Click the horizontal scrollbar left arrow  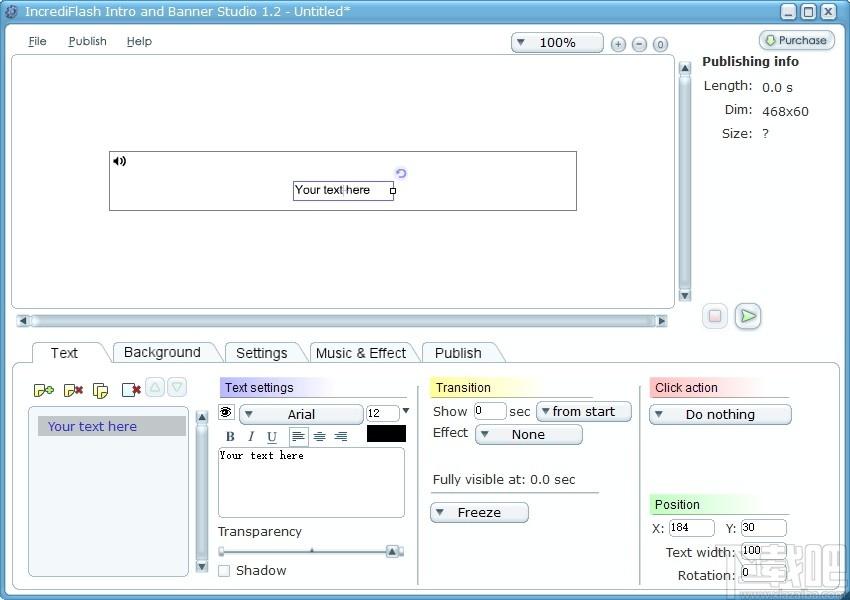point(23,321)
